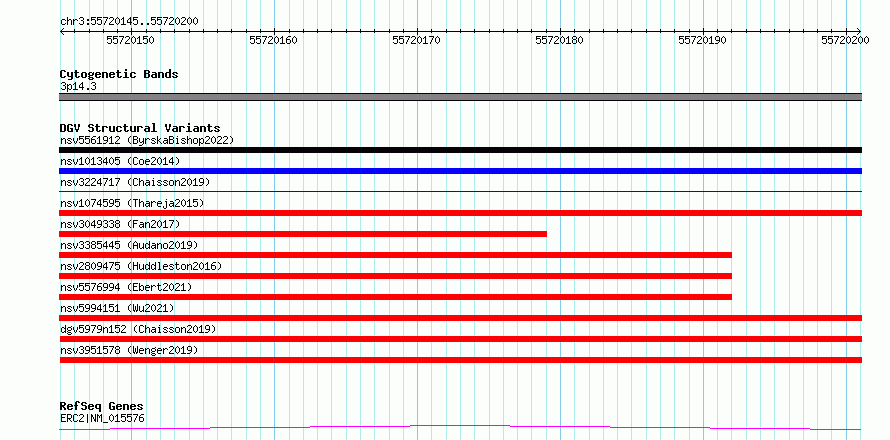Click ruler position label 55720150

click(x=130, y=40)
